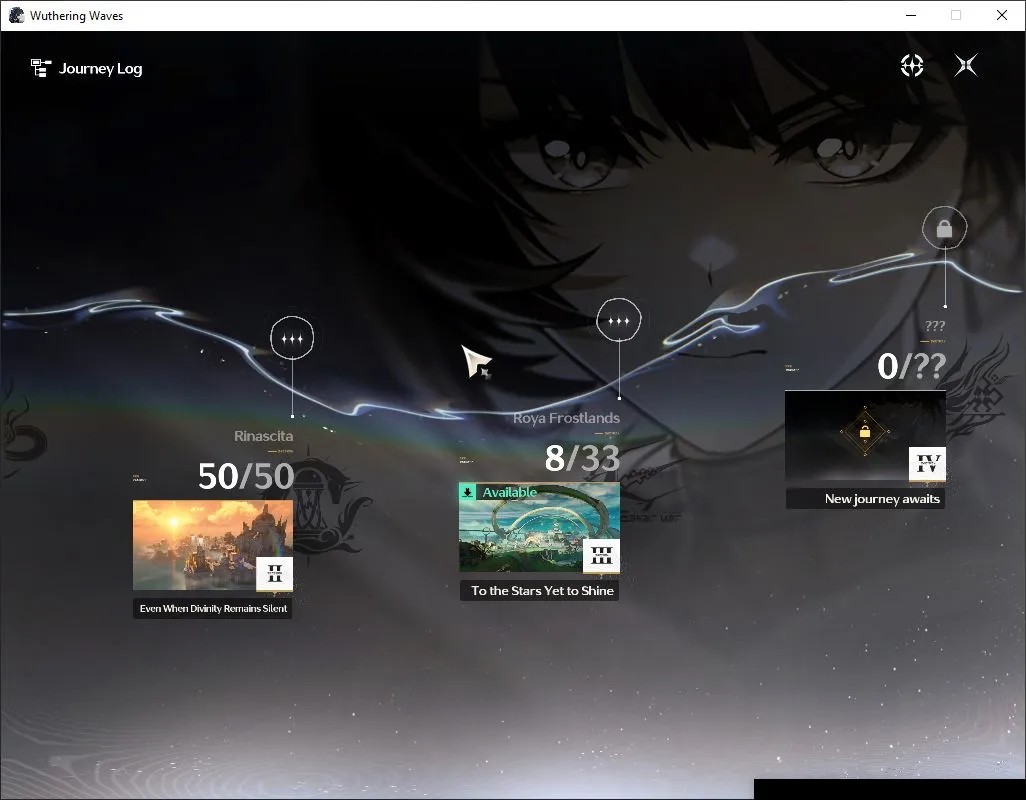
Task: Click the 0/?? progress count
Action: (911, 366)
